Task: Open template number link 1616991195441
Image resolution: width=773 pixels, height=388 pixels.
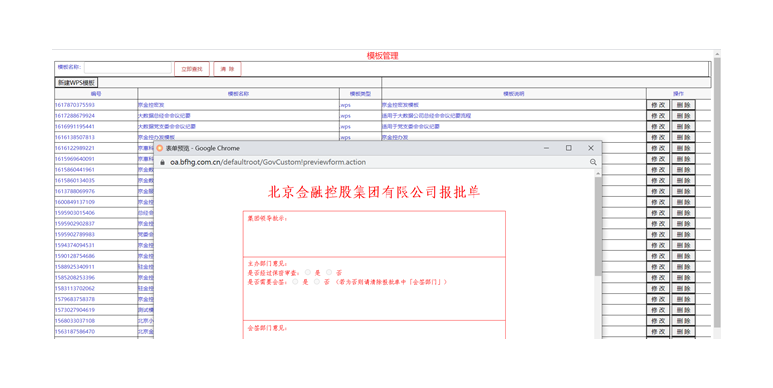Action: [74, 126]
